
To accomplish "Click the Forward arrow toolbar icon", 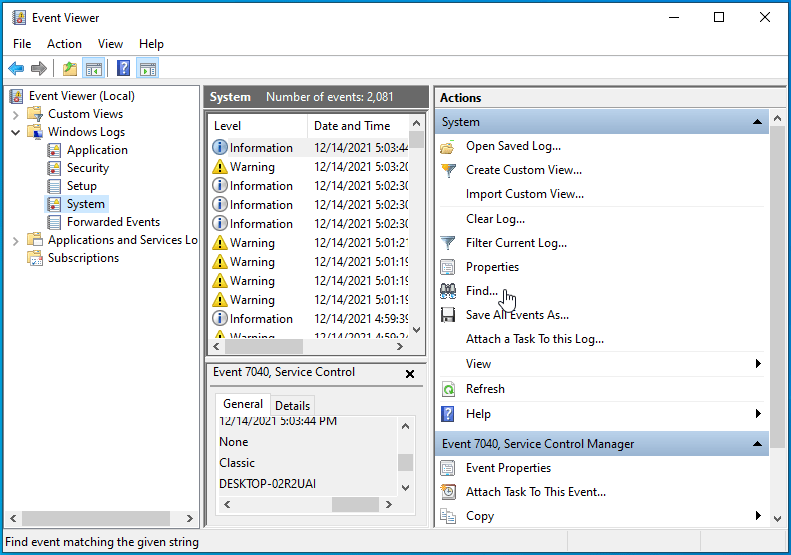I will pos(39,68).
